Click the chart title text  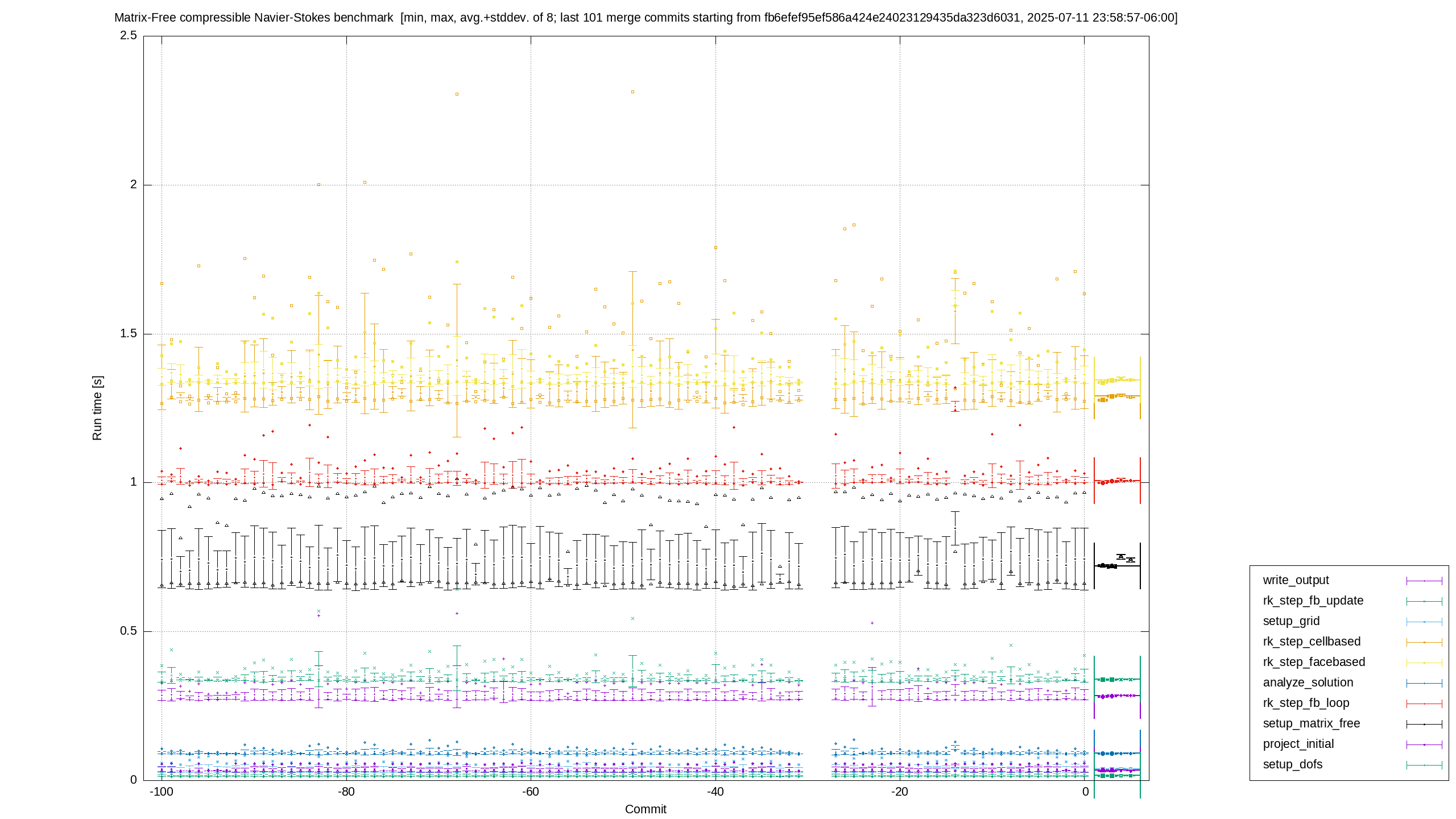point(646,18)
